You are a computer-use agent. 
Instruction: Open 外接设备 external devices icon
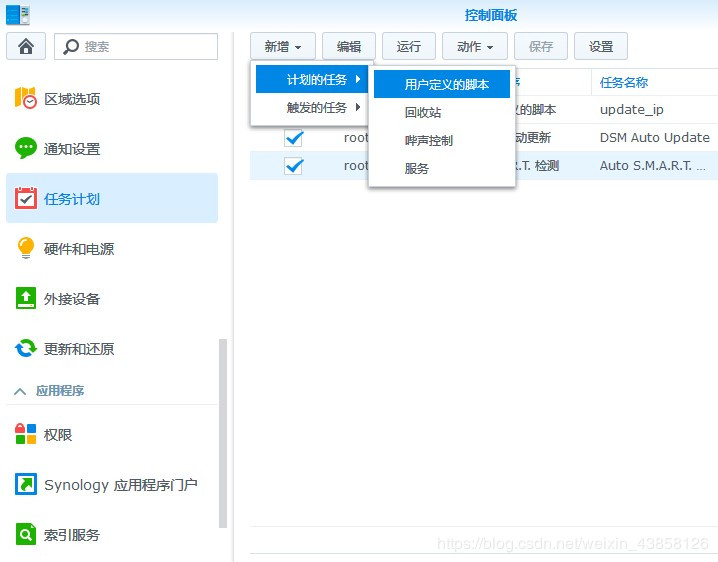click(26, 298)
